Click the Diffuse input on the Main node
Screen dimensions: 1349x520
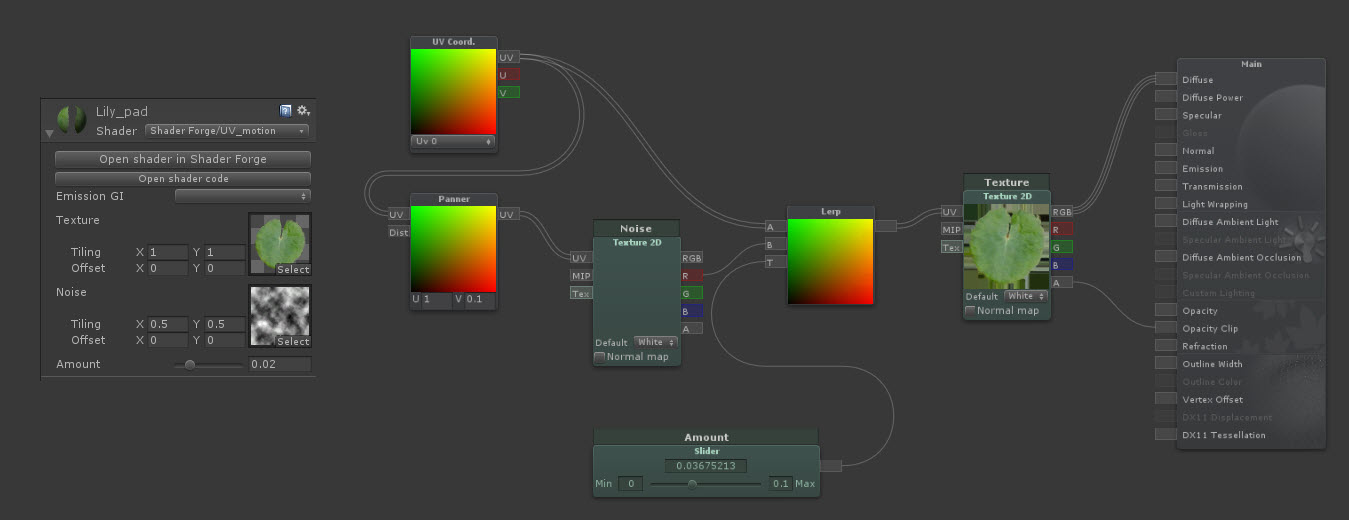(1166, 80)
